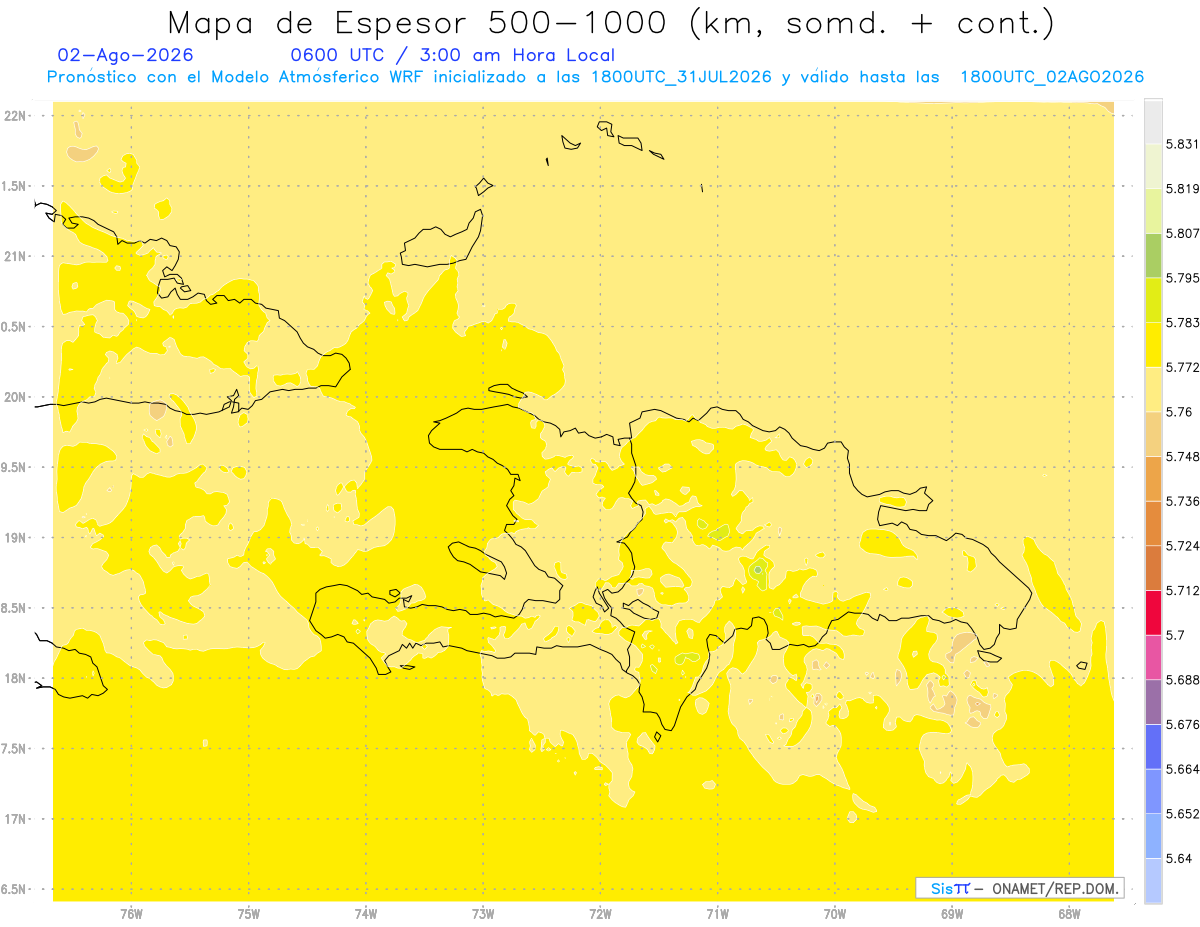Click the colorbar value '5.688'
This screenshot has width=1200, height=927.
tap(1182, 680)
